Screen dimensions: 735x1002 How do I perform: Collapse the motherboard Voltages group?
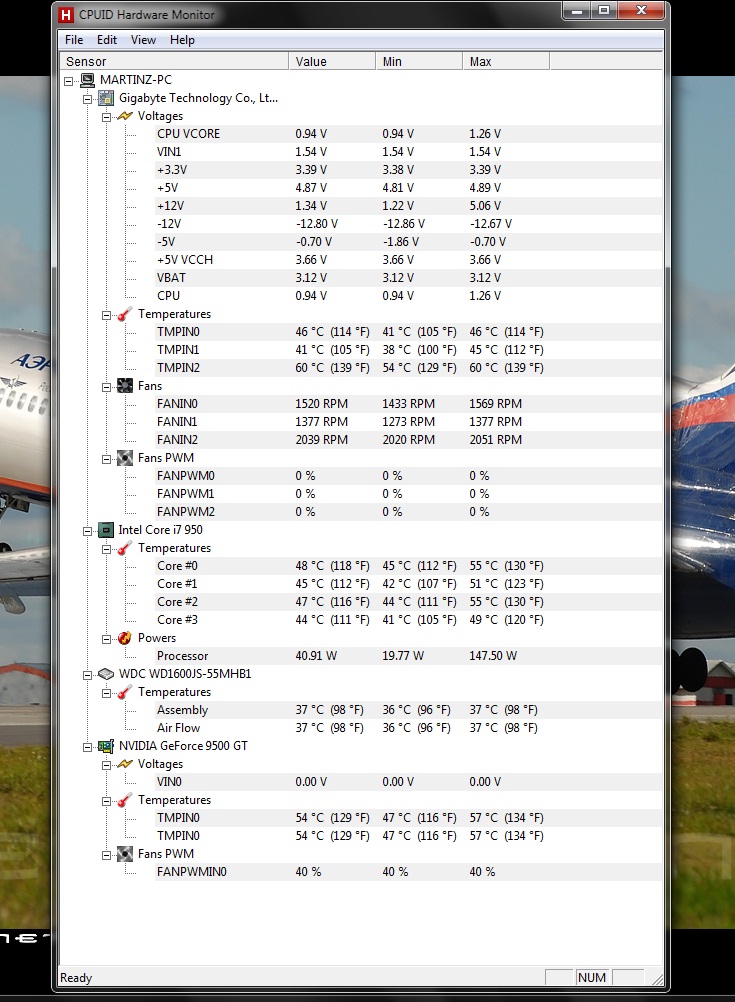click(x=107, y=117)
